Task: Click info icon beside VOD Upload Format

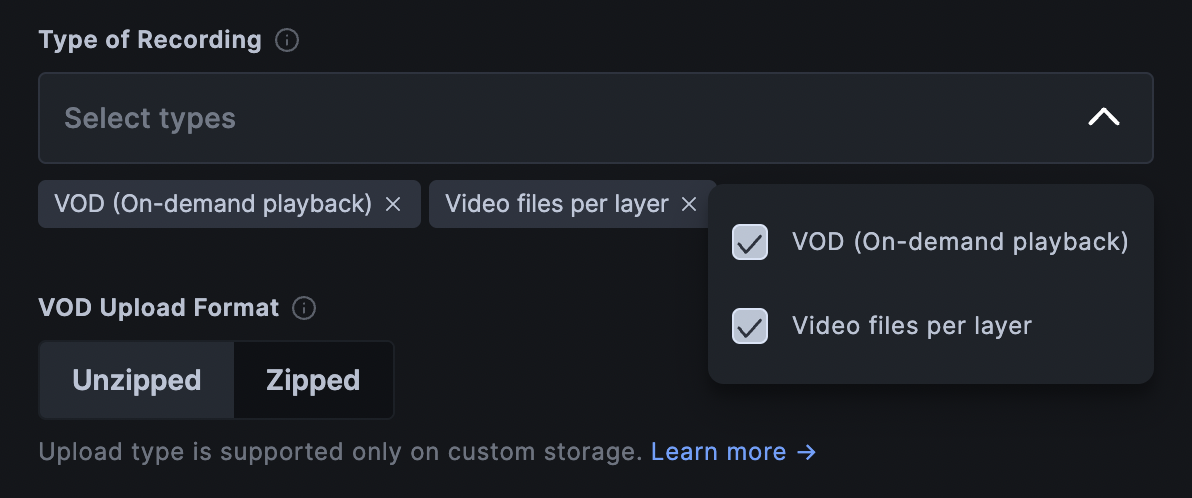Action: point(304,308)
